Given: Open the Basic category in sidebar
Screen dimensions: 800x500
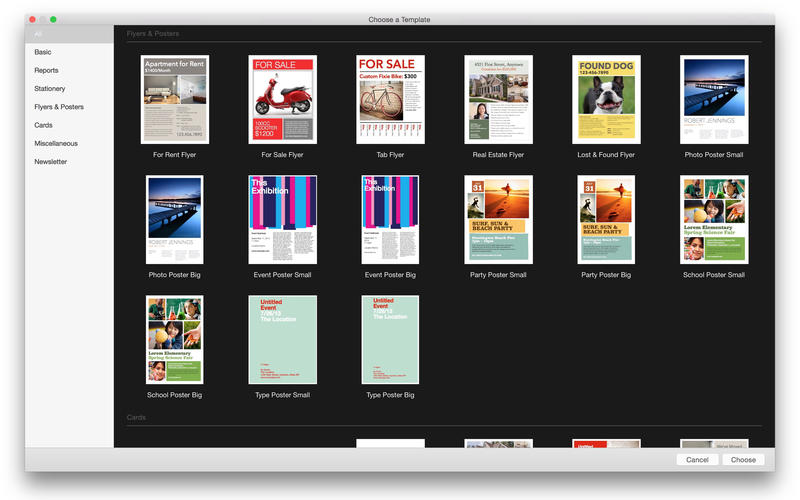Looking at the screenshot, I should 43,52.
